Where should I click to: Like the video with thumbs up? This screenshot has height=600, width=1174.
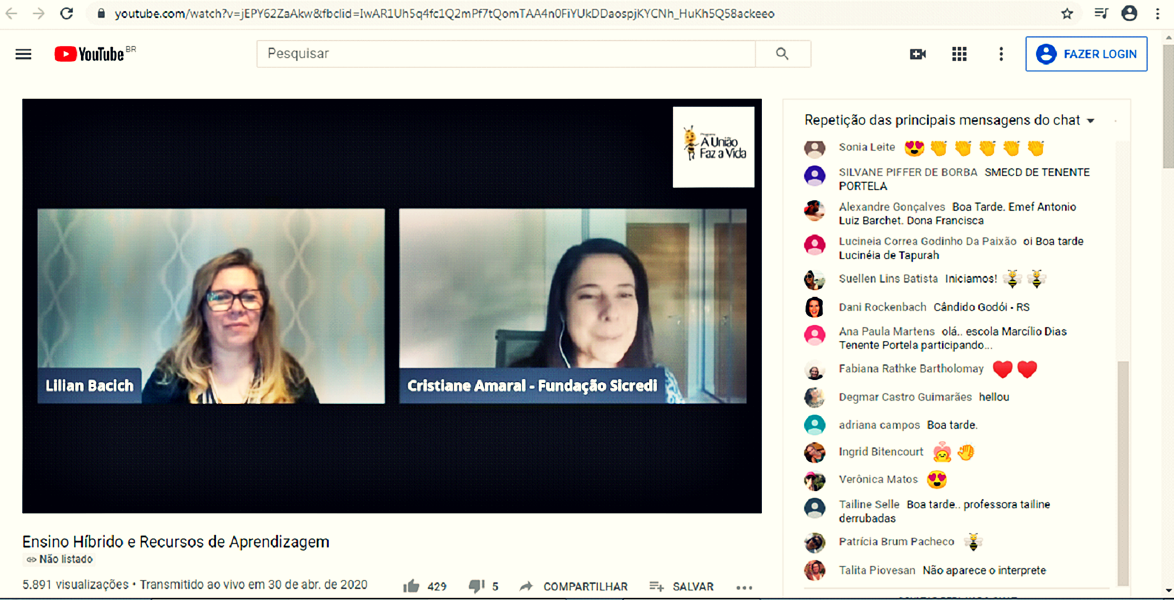pos(412,586)
